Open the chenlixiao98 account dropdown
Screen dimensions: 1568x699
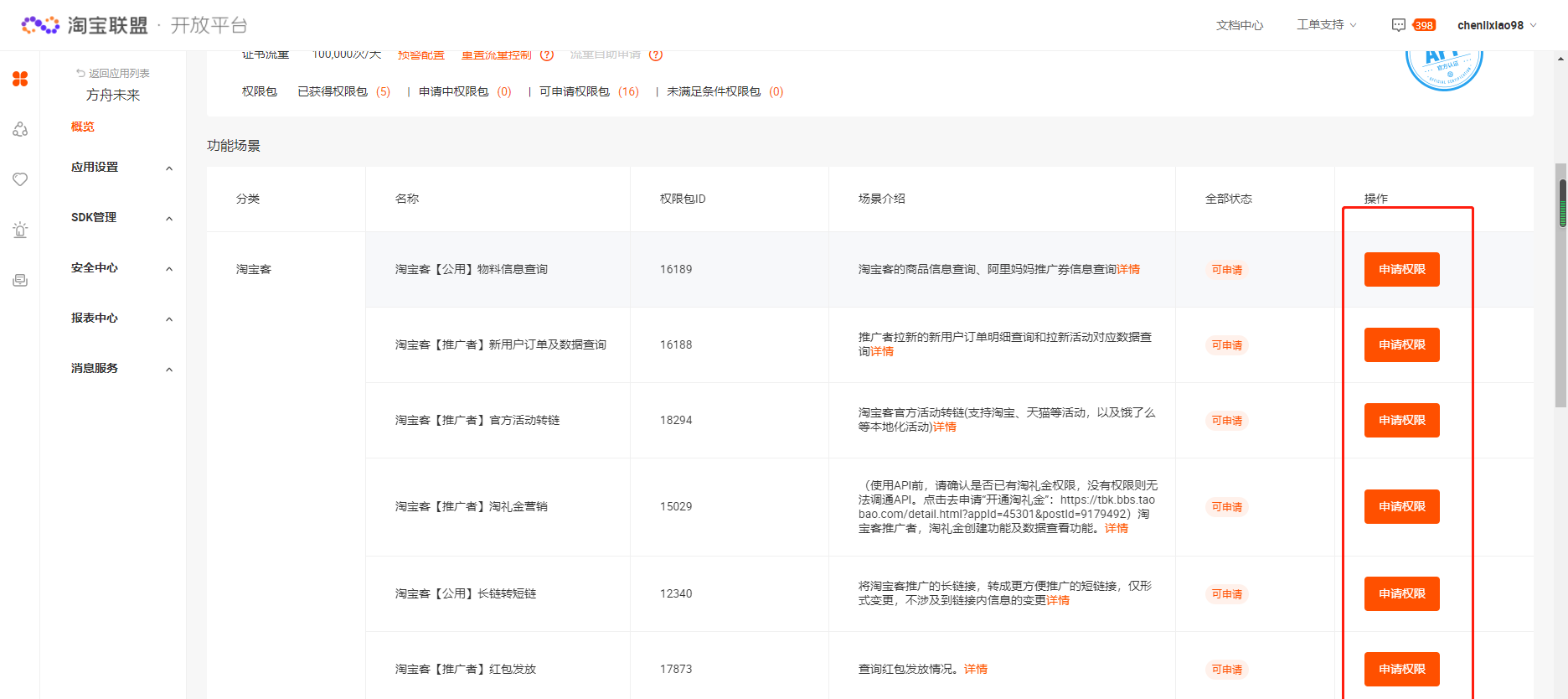pyautogui.click(x=1497, y=25)
